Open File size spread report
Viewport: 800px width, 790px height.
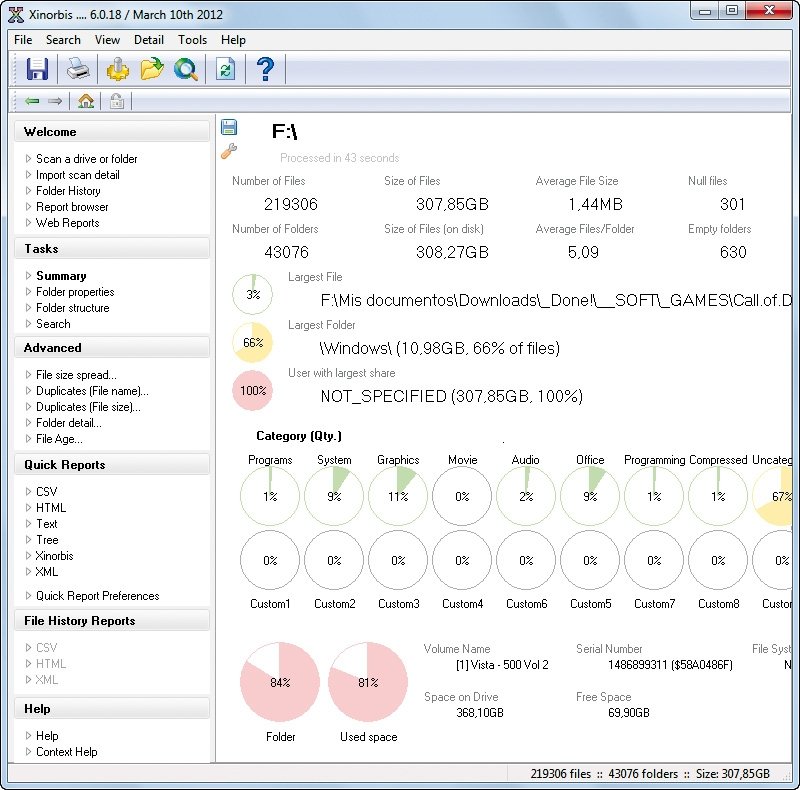[76, 375]
